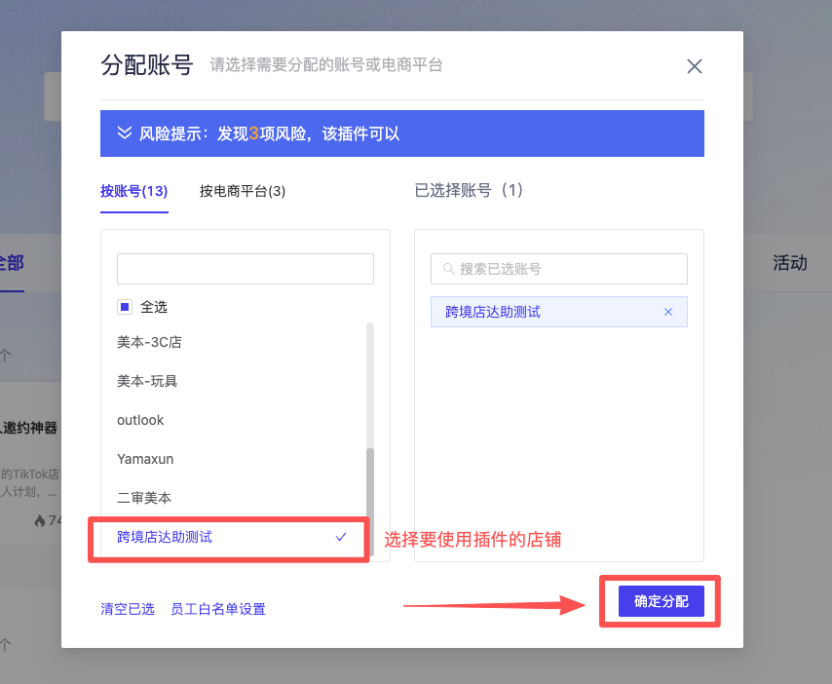The width and height of the screenshot is (832, 684).
Task: Close the 分配账号 dialog
Action: [694, 66]
